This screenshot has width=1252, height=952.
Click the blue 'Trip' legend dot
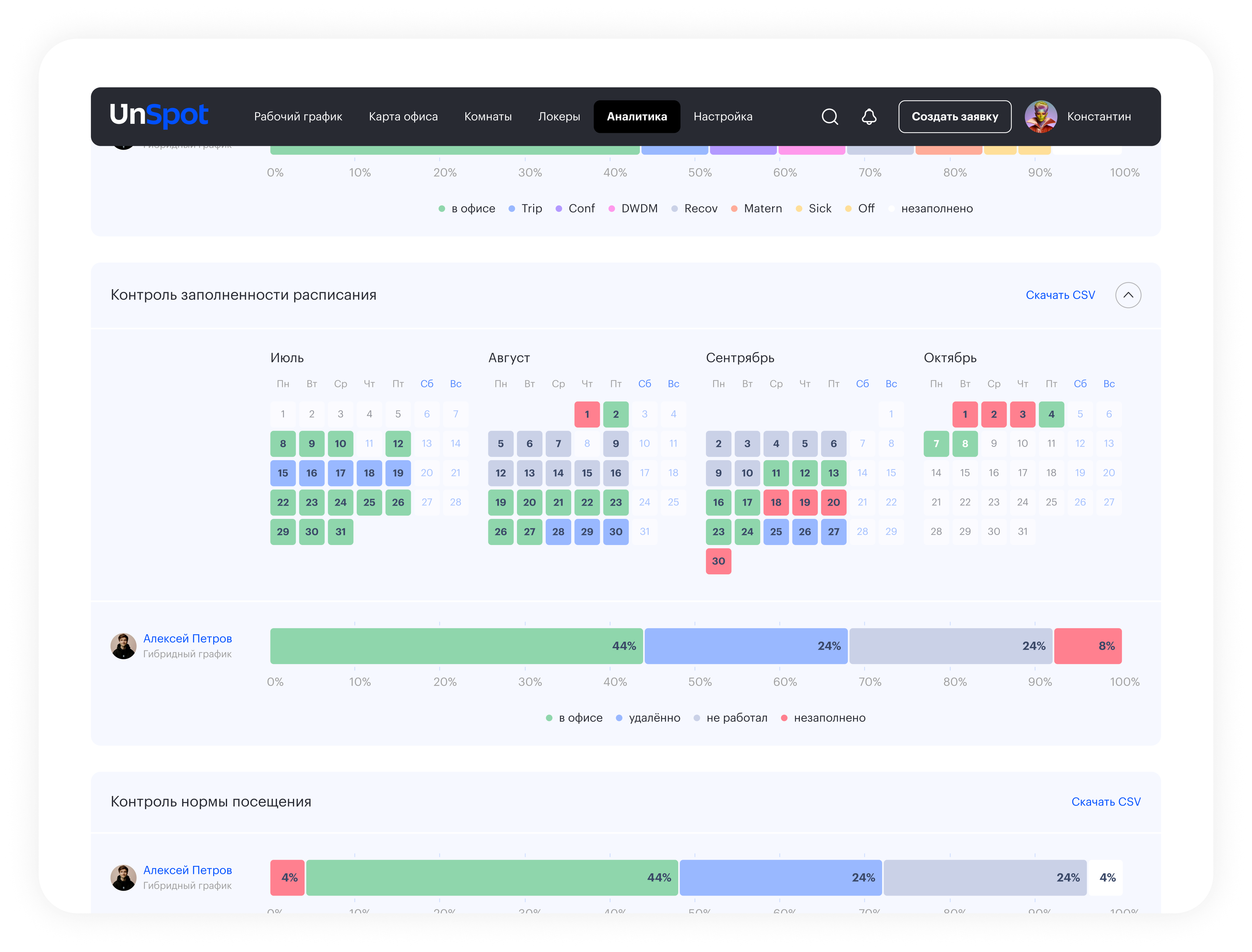coord(512,209)
